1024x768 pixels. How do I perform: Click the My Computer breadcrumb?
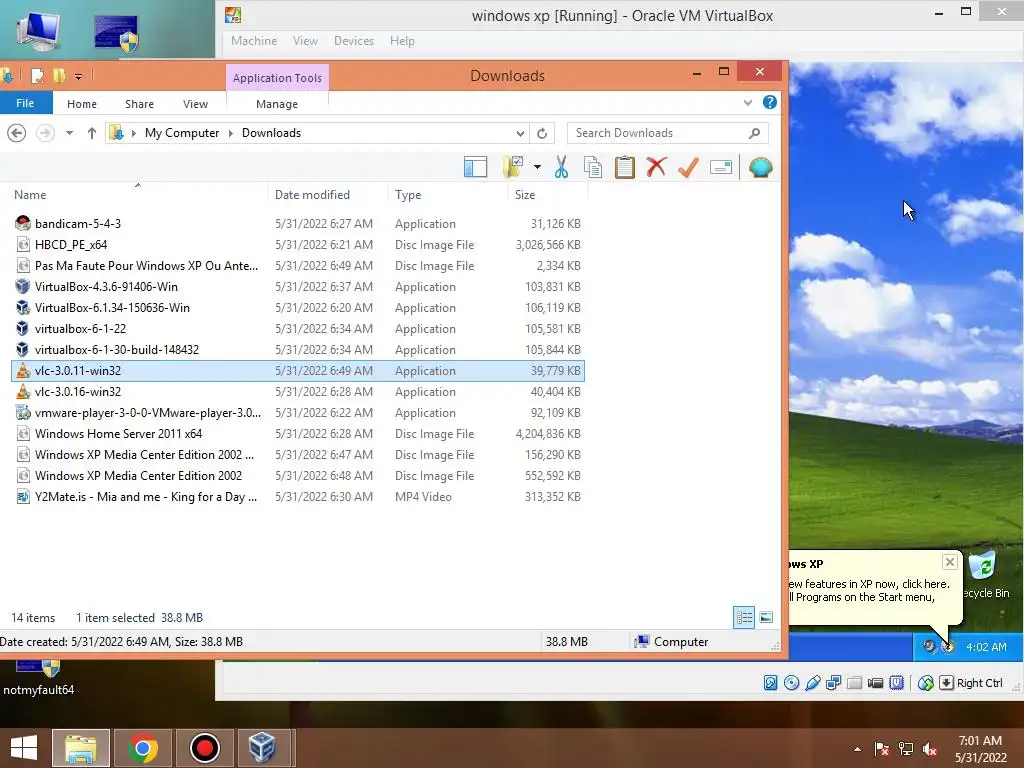pyautogui.click(x=182, y=133)
